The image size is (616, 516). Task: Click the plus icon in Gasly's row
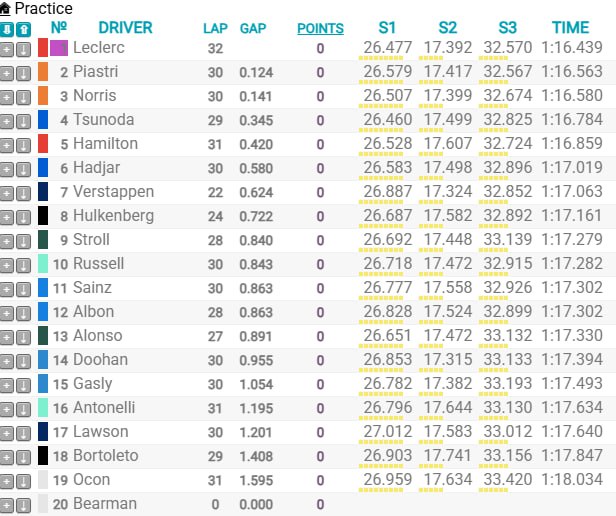7,384
